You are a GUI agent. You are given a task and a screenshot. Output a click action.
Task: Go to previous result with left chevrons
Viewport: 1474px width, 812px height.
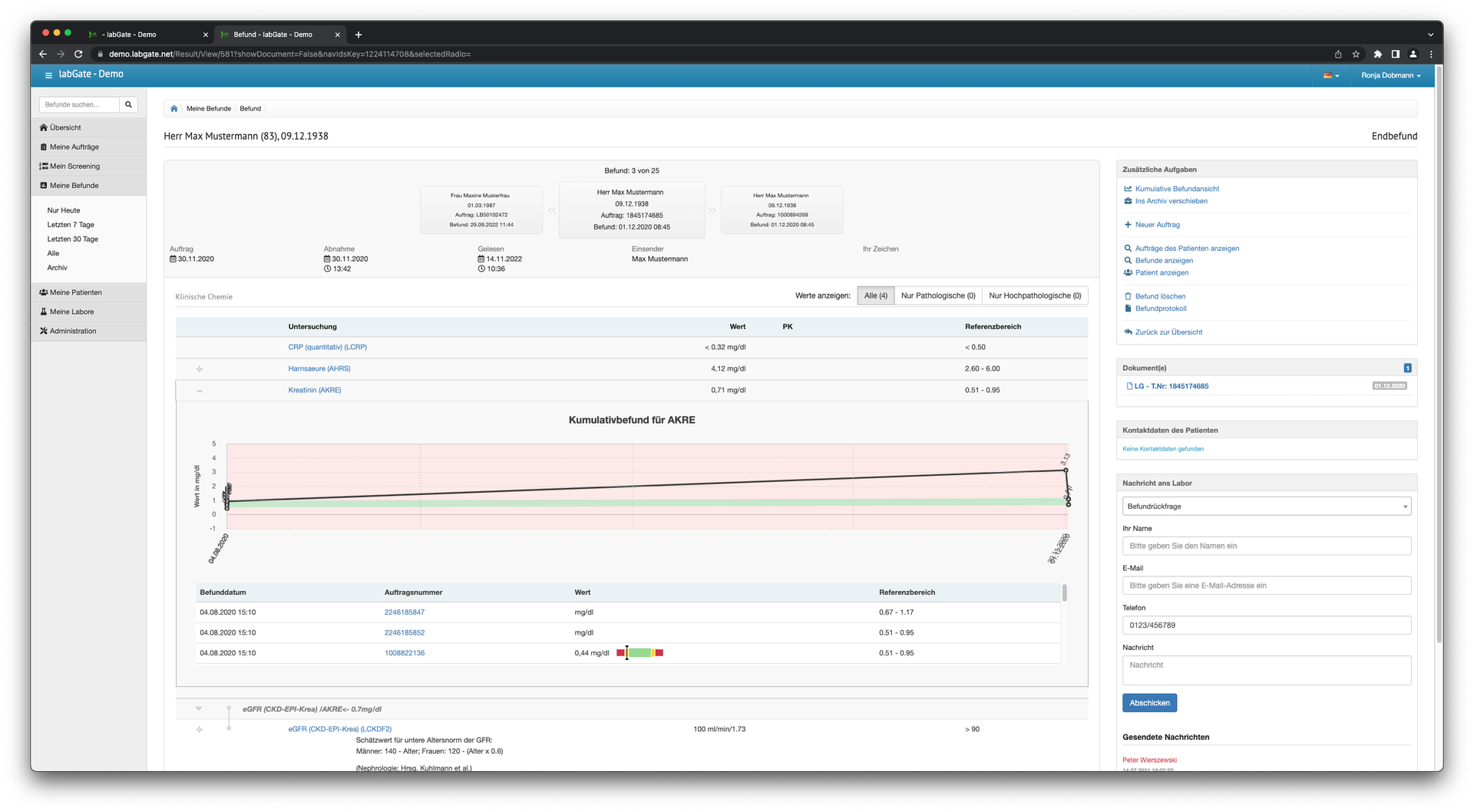(x=551, y=210)
